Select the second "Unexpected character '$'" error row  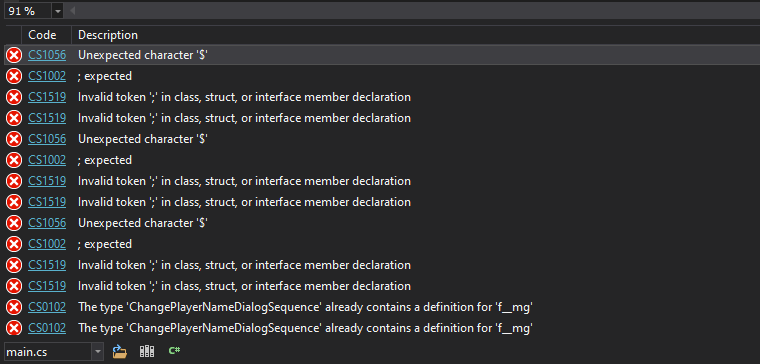[380, 139]
